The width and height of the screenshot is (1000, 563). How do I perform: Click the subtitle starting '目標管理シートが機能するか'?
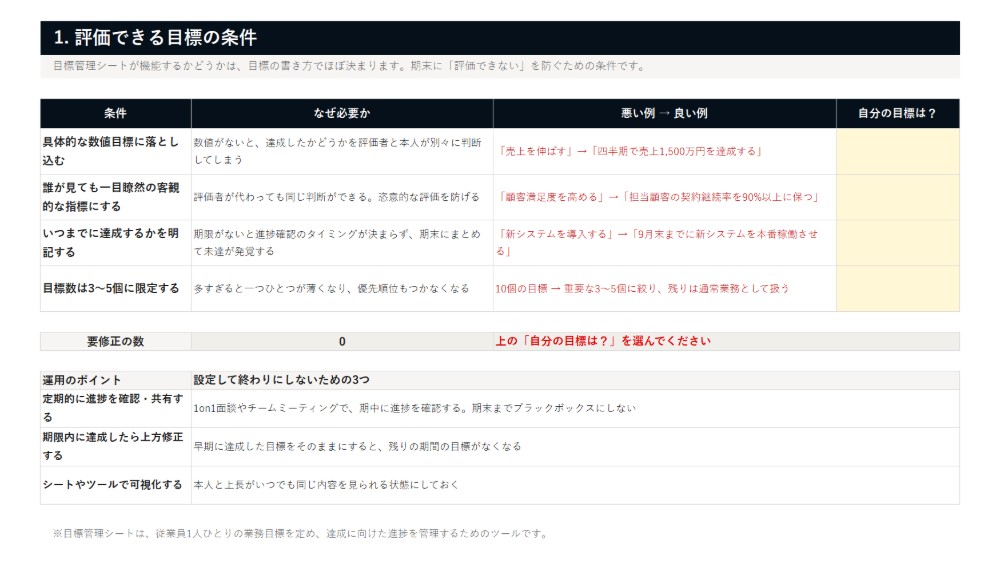click(349, 66)
